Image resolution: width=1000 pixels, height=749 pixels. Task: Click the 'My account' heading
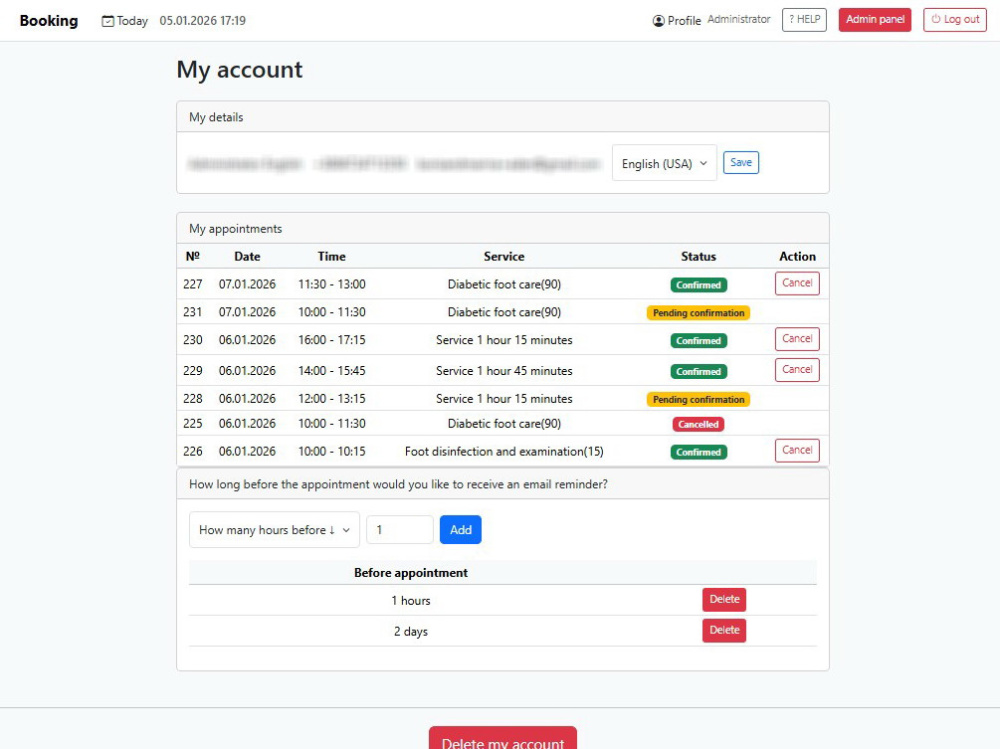pyautogui.click(x=239, y=70)
